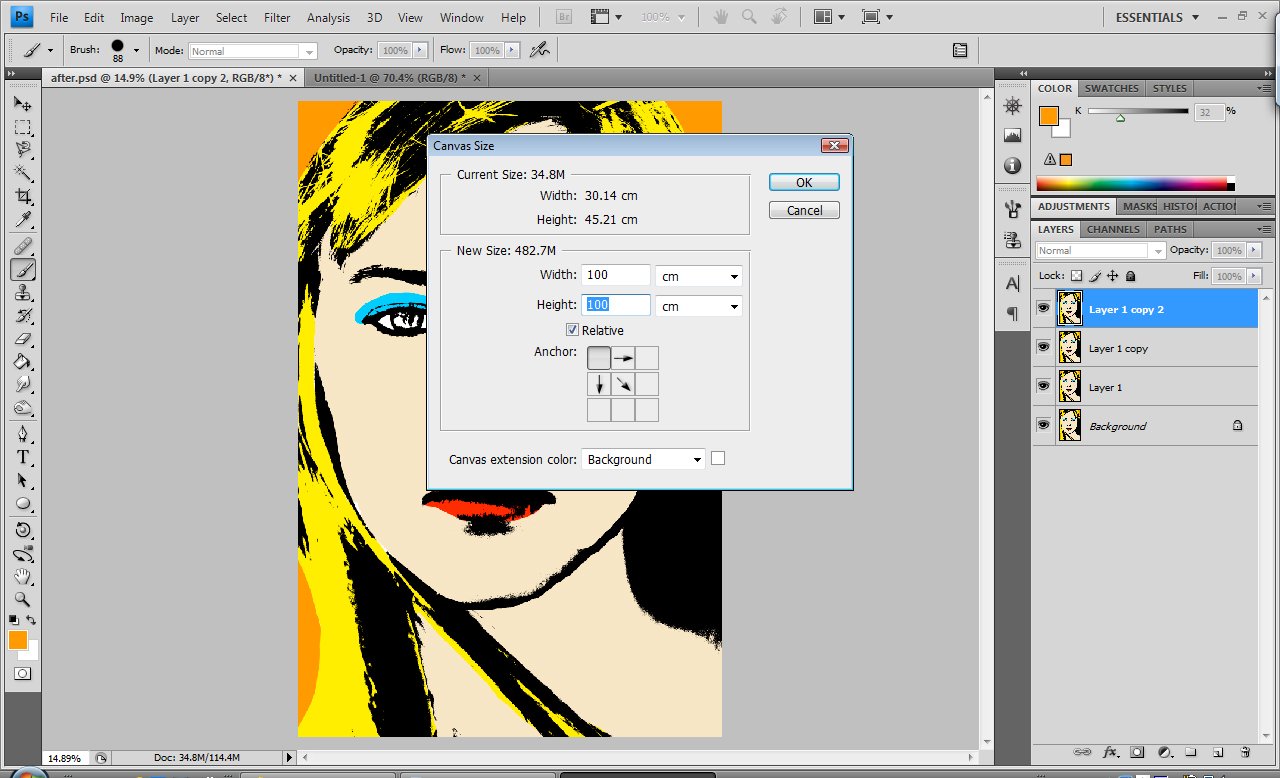Select the Lasso tool
The image size is (1280, 778).
click(x=22, y=150)
